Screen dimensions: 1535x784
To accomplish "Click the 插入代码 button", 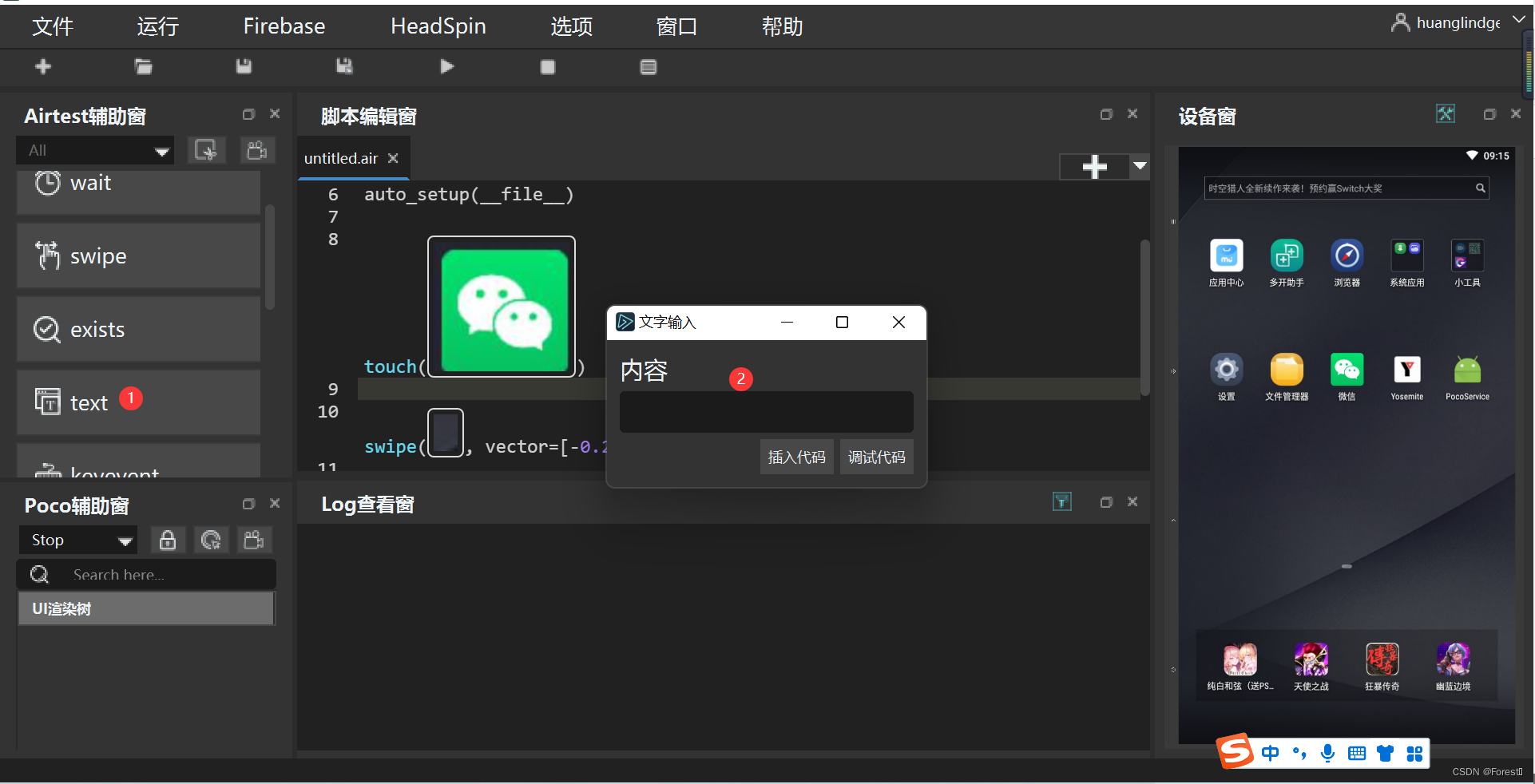I will 796,457.
